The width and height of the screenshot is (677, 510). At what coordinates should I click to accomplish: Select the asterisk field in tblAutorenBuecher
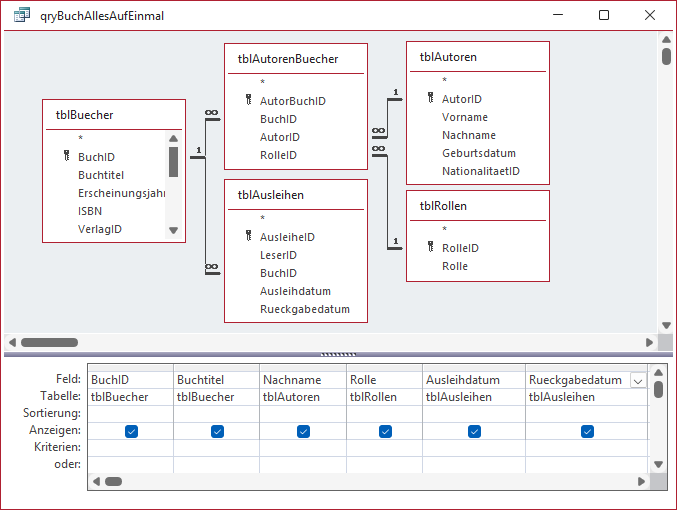[x=262, y=82]
